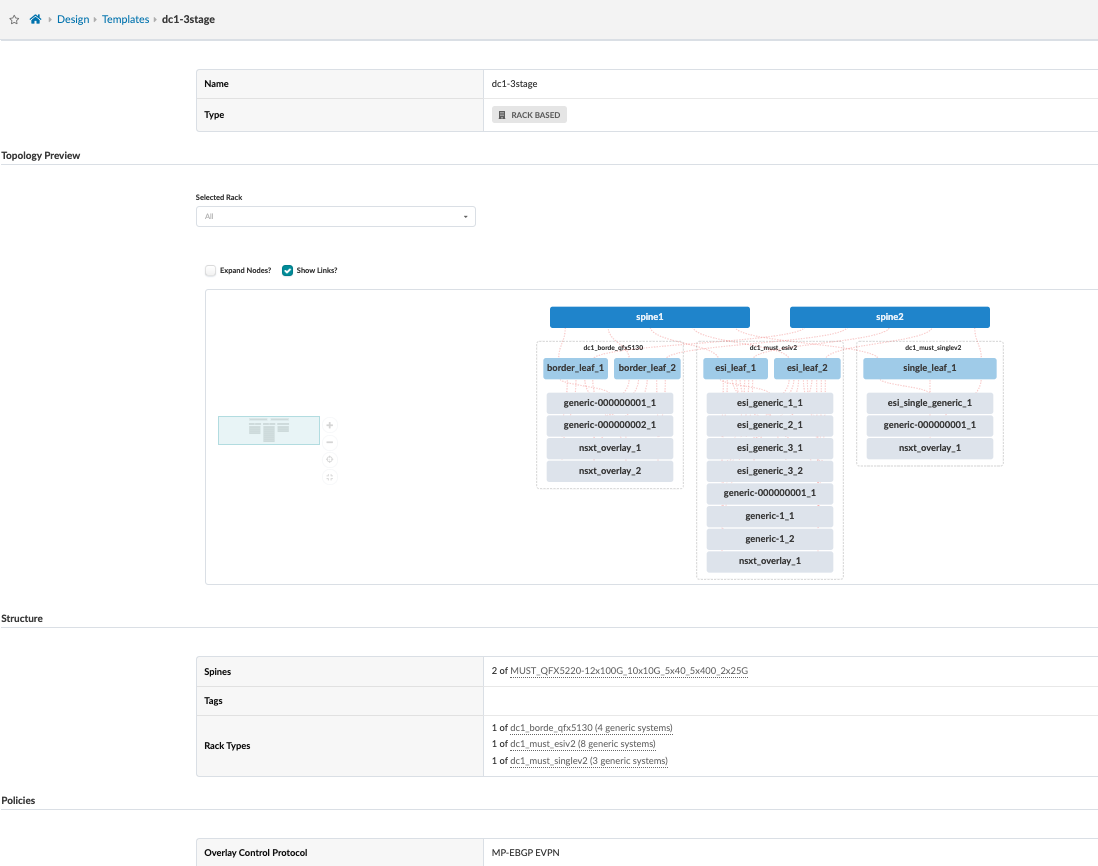This screenshot has width=1098, height=866.
Task: Center the topology view with crosshair icon
Action: 330,459
